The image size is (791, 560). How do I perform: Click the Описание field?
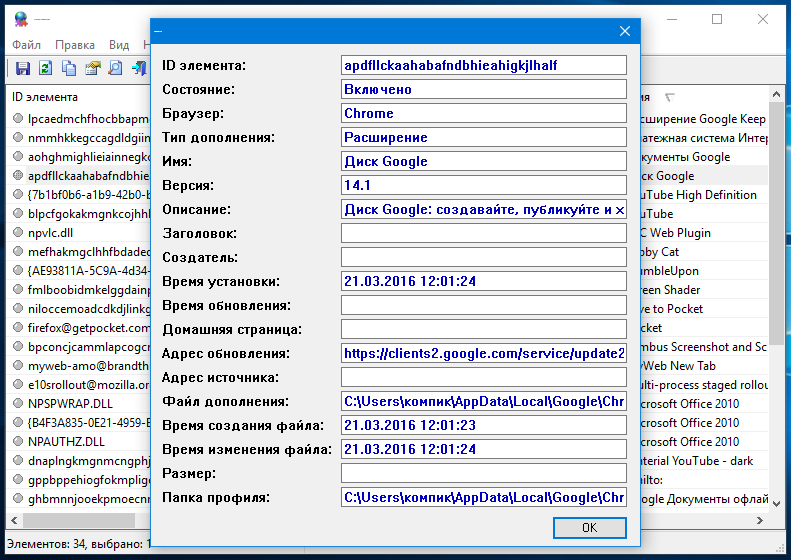484,209
